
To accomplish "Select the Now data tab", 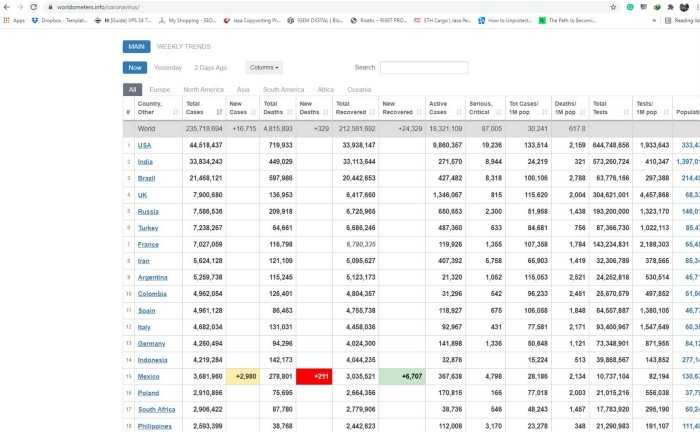I will (135, 67).
